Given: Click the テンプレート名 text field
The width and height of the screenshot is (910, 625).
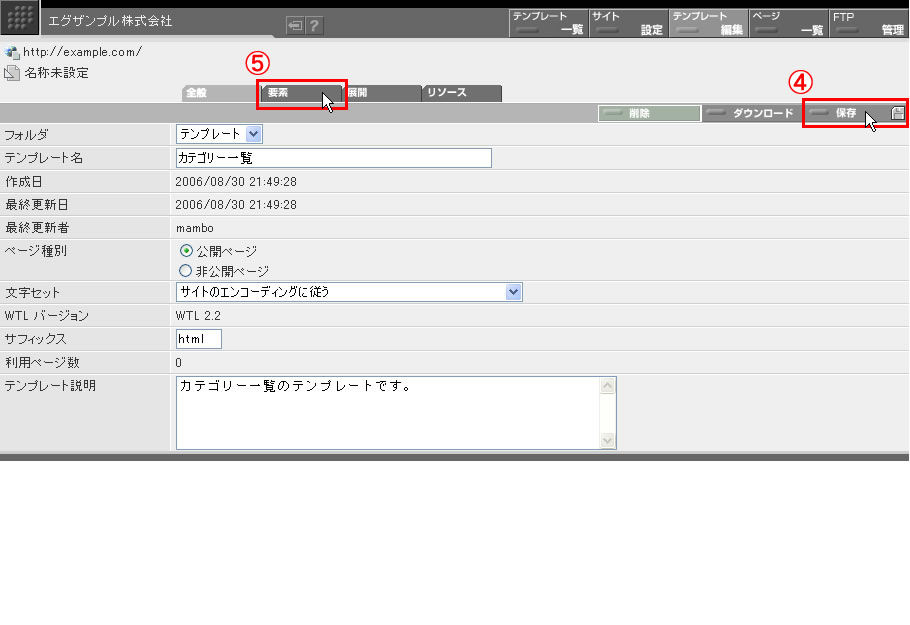Looking at the screenshot, I should tap(333, 158).
